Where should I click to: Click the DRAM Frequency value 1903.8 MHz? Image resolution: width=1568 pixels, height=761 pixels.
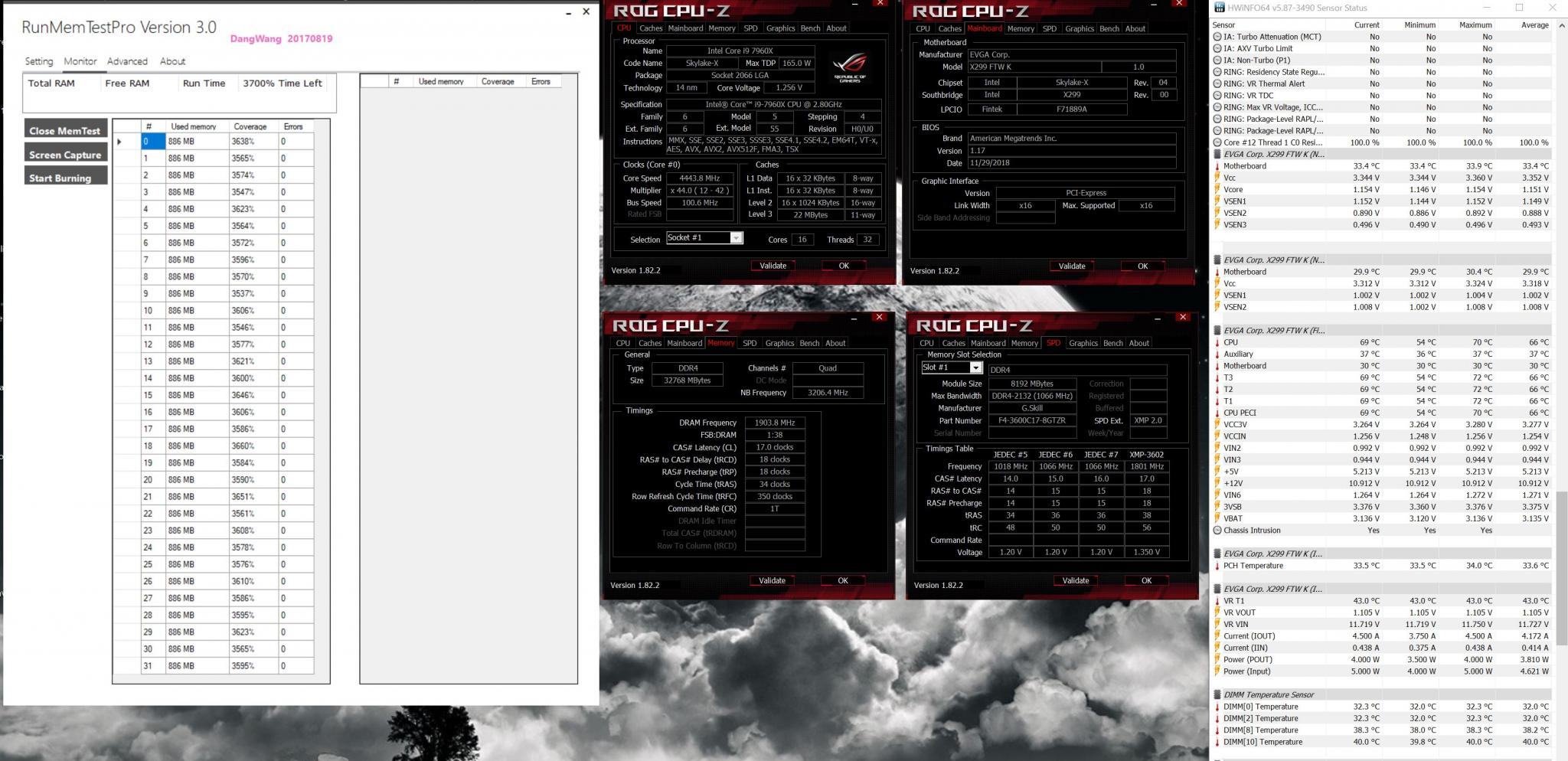tap(774, 423)
